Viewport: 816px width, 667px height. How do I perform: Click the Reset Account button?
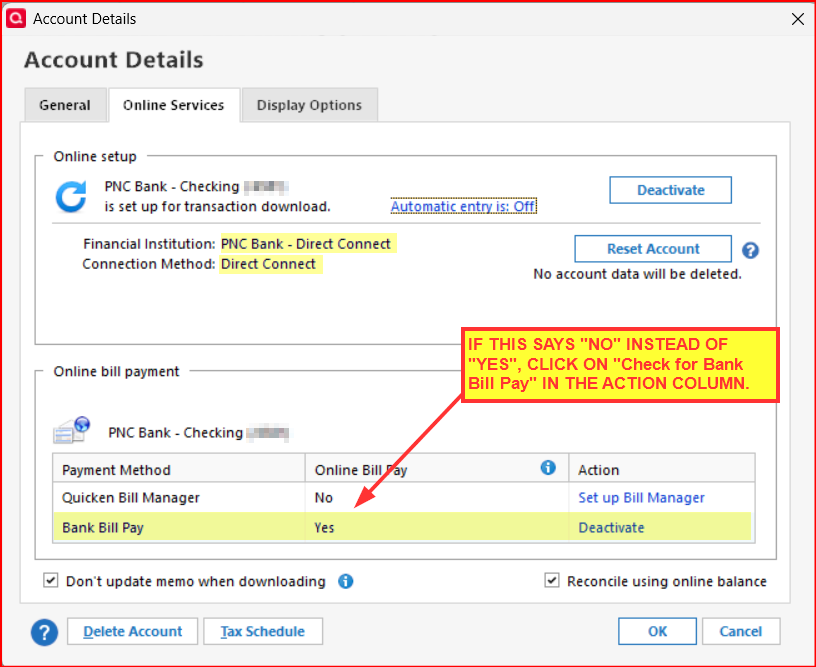653,249
